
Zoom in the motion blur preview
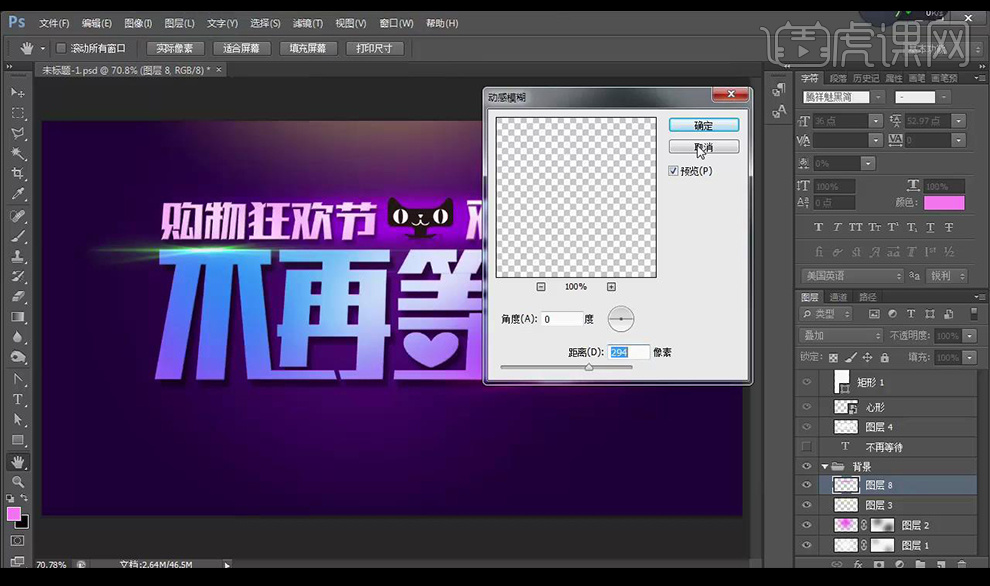(611, 287)
